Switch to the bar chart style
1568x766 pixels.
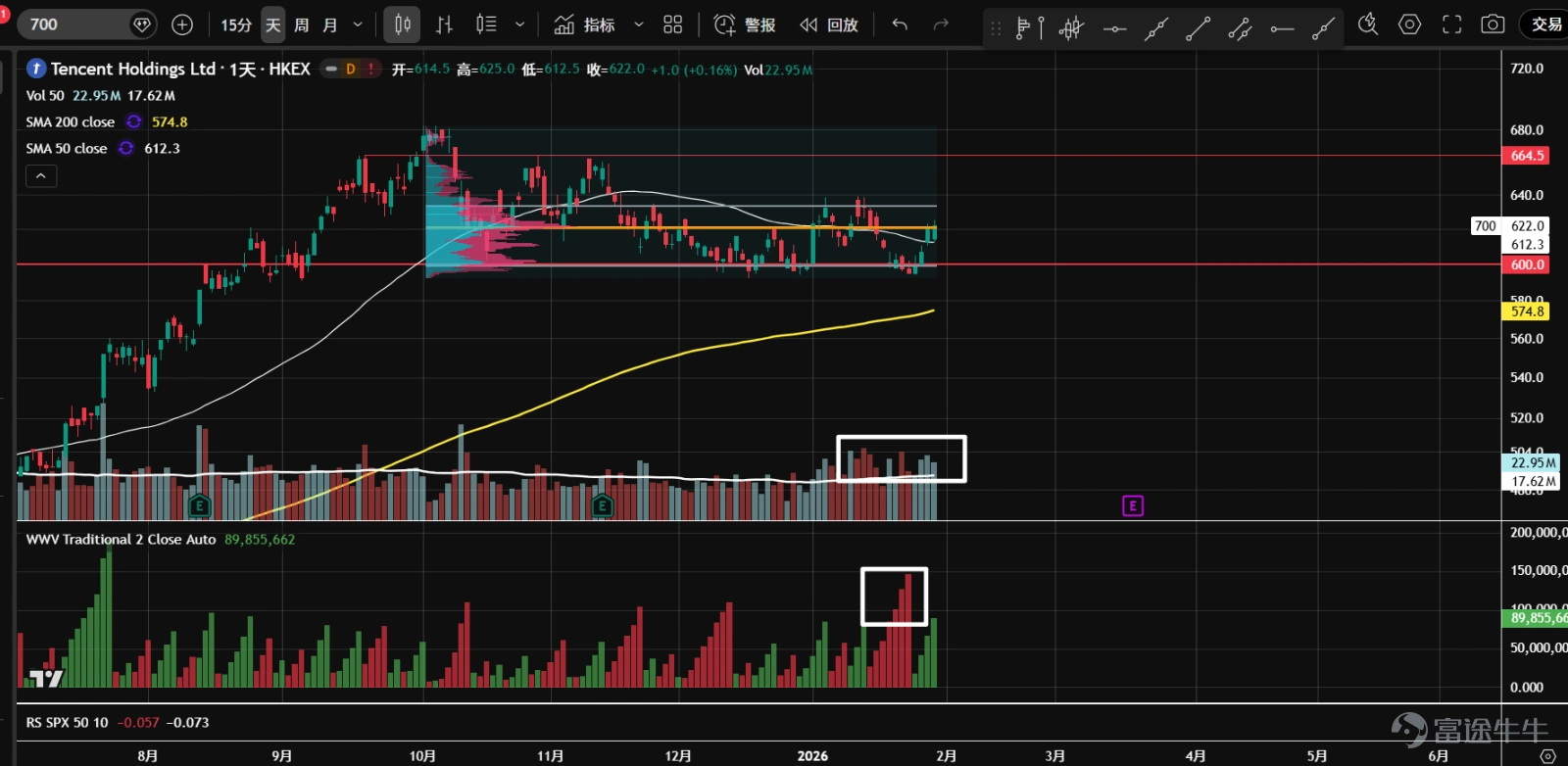(444, 24)
